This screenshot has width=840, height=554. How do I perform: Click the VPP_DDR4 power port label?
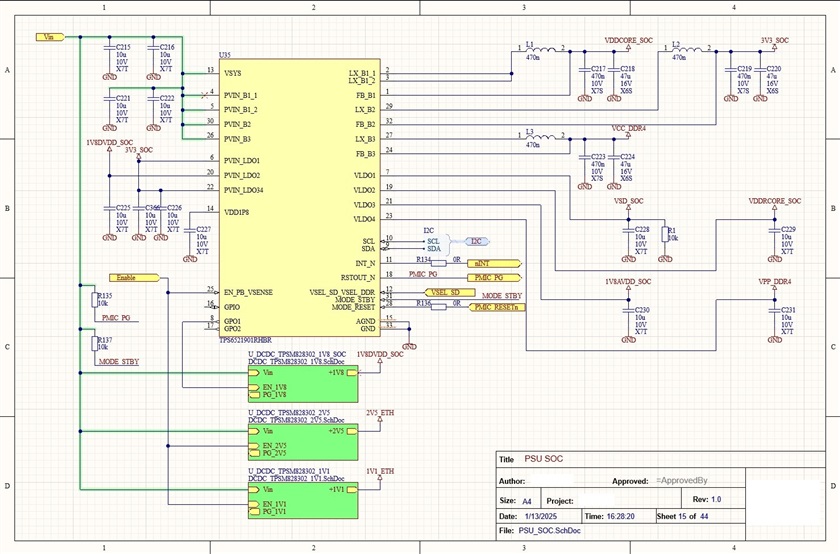click(x=775, y=282)
